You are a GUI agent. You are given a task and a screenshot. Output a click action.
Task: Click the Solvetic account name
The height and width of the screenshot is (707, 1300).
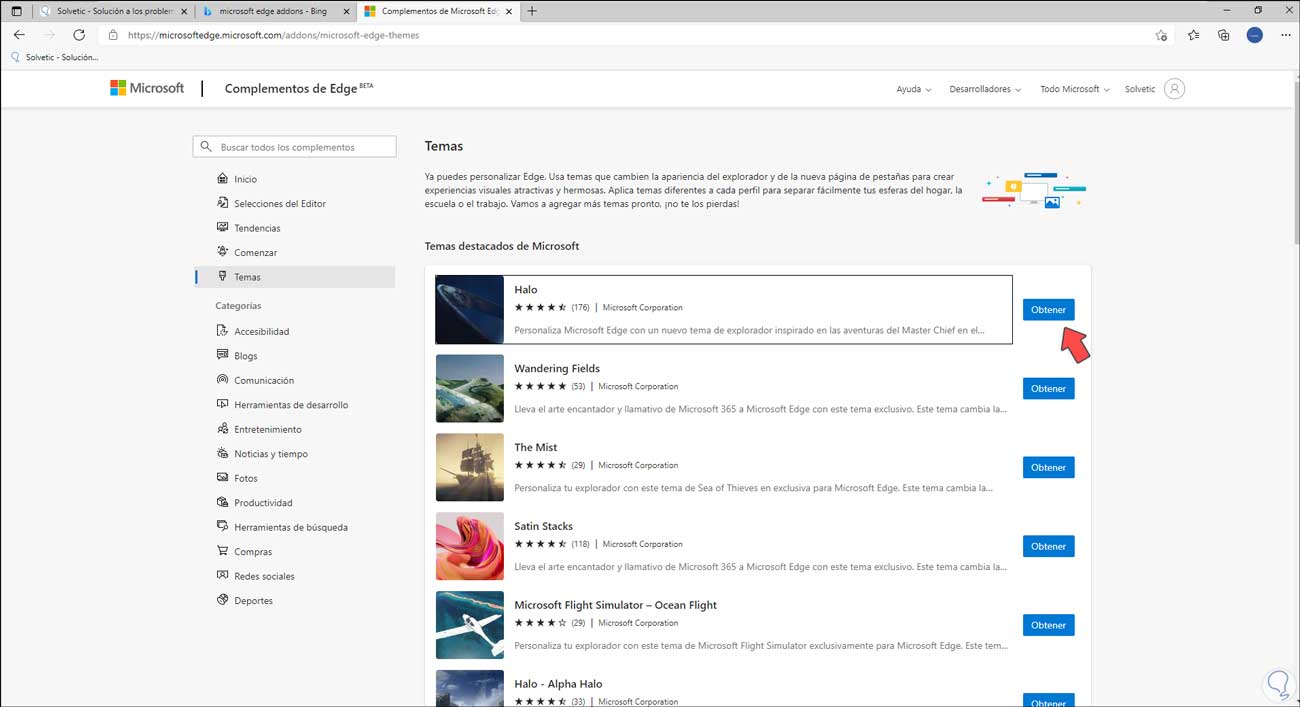1140,89
